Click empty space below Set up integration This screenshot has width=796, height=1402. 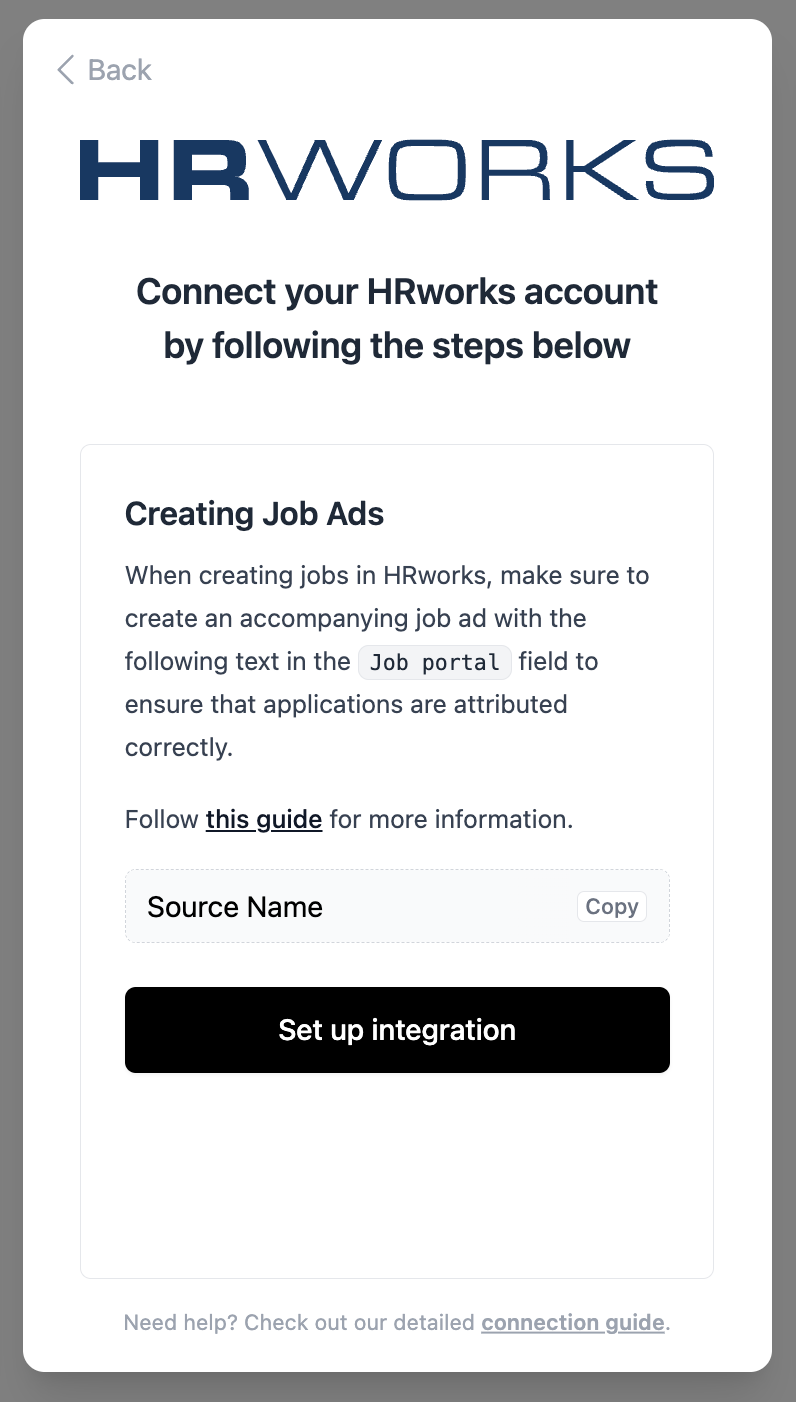[x=397, y=1170]
